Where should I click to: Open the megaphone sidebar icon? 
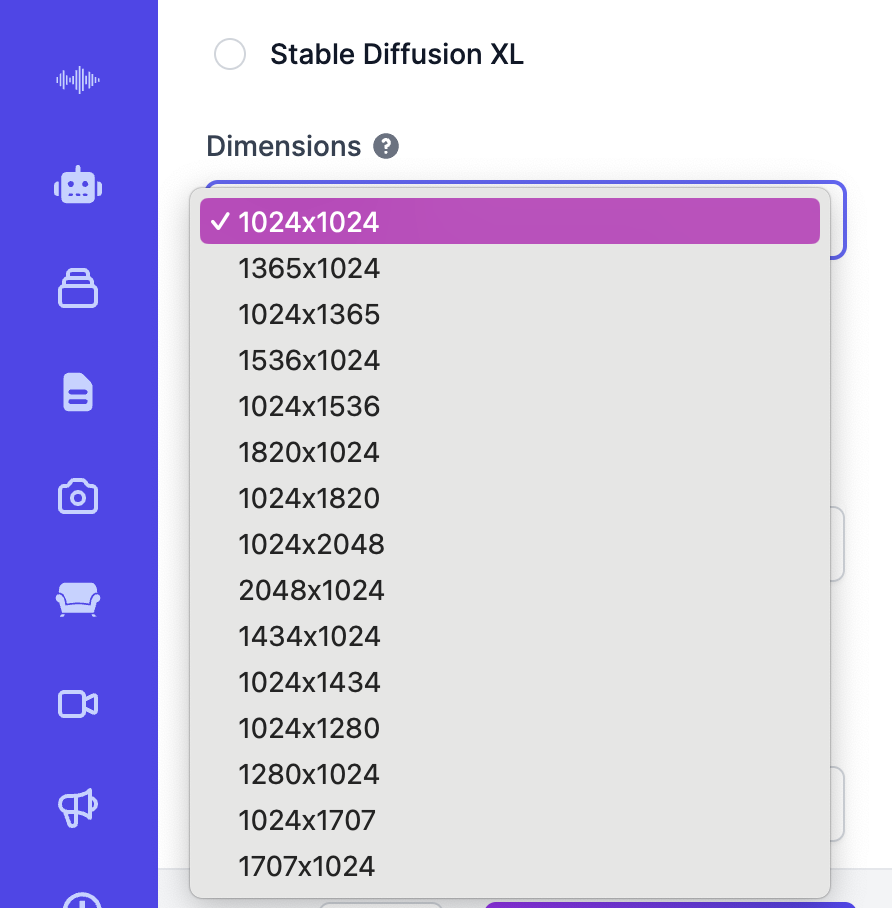(x=78, y=808)
